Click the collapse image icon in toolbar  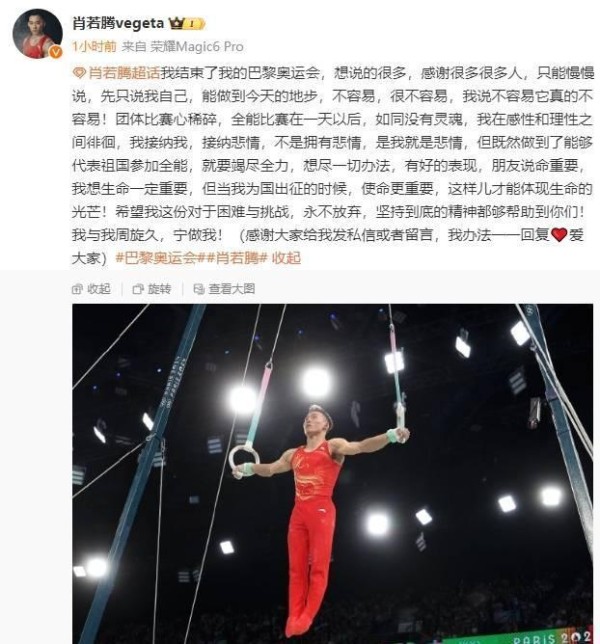(x=77, y=289)
